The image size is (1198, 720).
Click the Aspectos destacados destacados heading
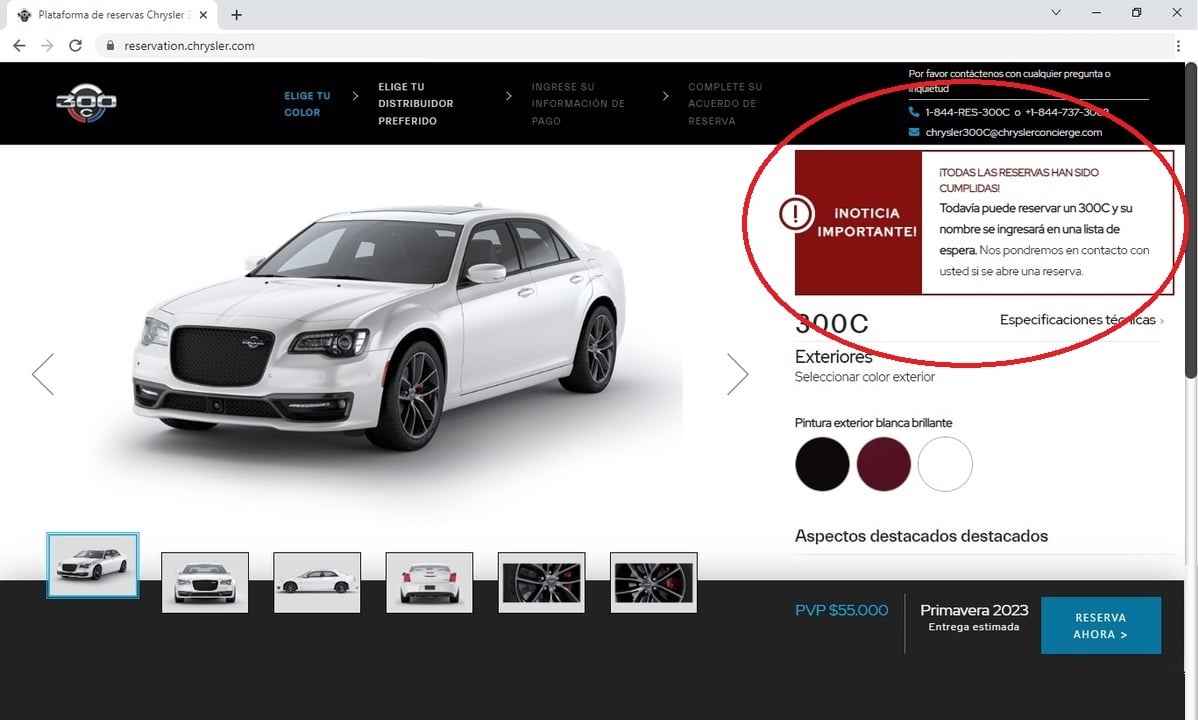(x=921, y=536)
